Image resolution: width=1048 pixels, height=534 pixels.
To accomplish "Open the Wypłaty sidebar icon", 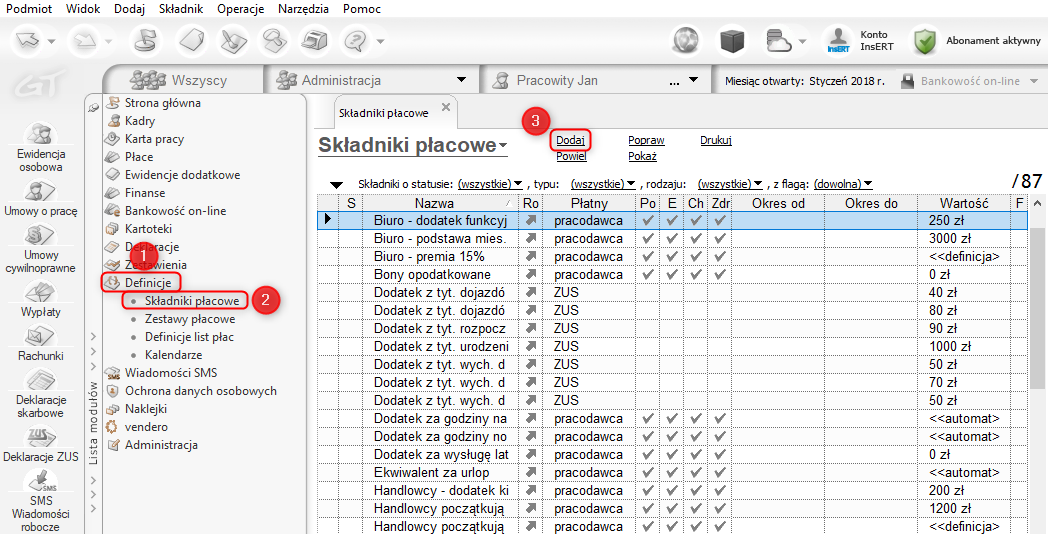I will (41, 292).
